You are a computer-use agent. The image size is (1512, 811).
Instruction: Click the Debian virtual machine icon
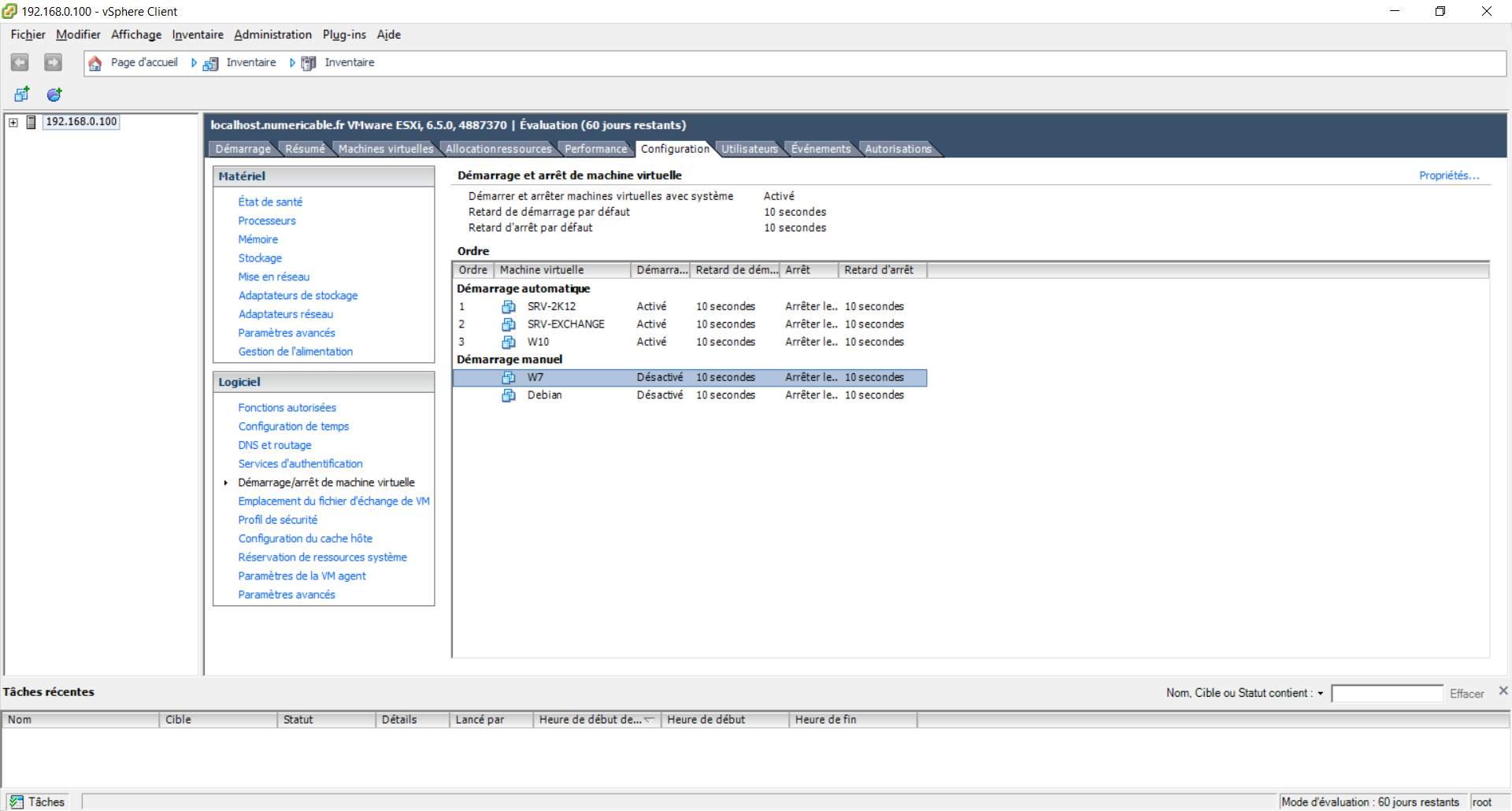click(x=509, y=395)
